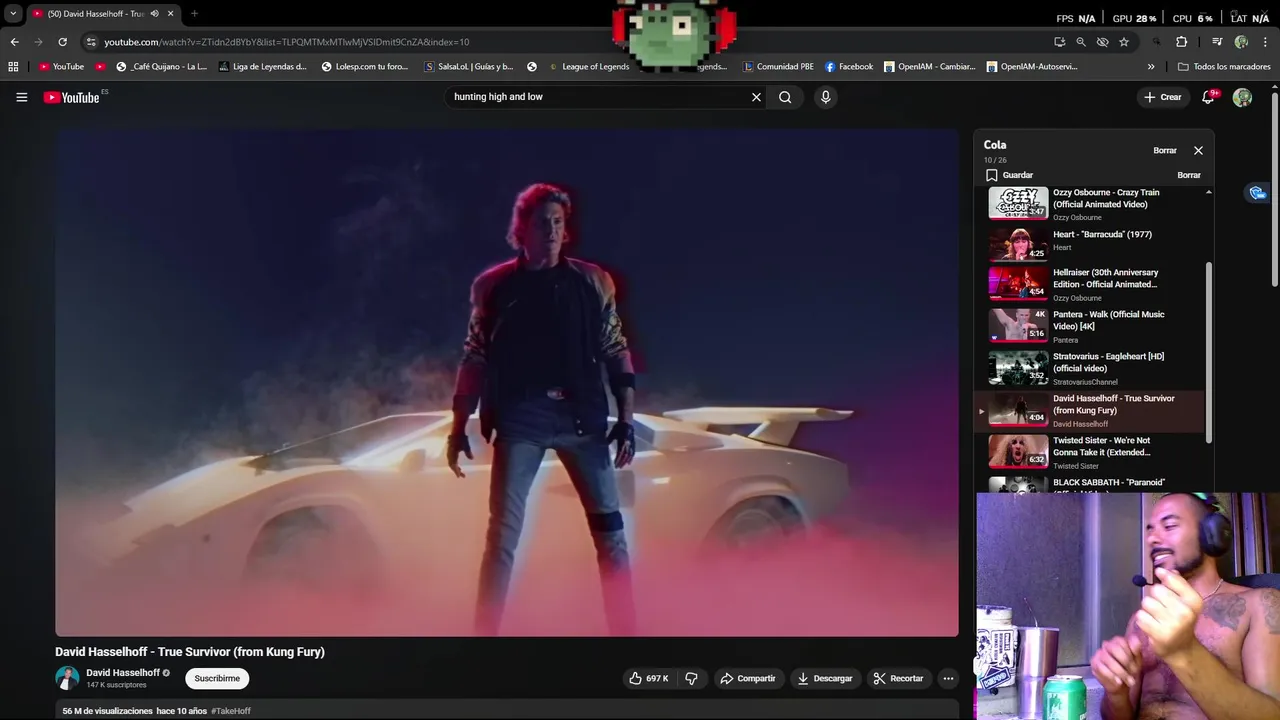Open Facebook bookmark
This screenshot has width=1280, height=720.
(x=849, y=67)
